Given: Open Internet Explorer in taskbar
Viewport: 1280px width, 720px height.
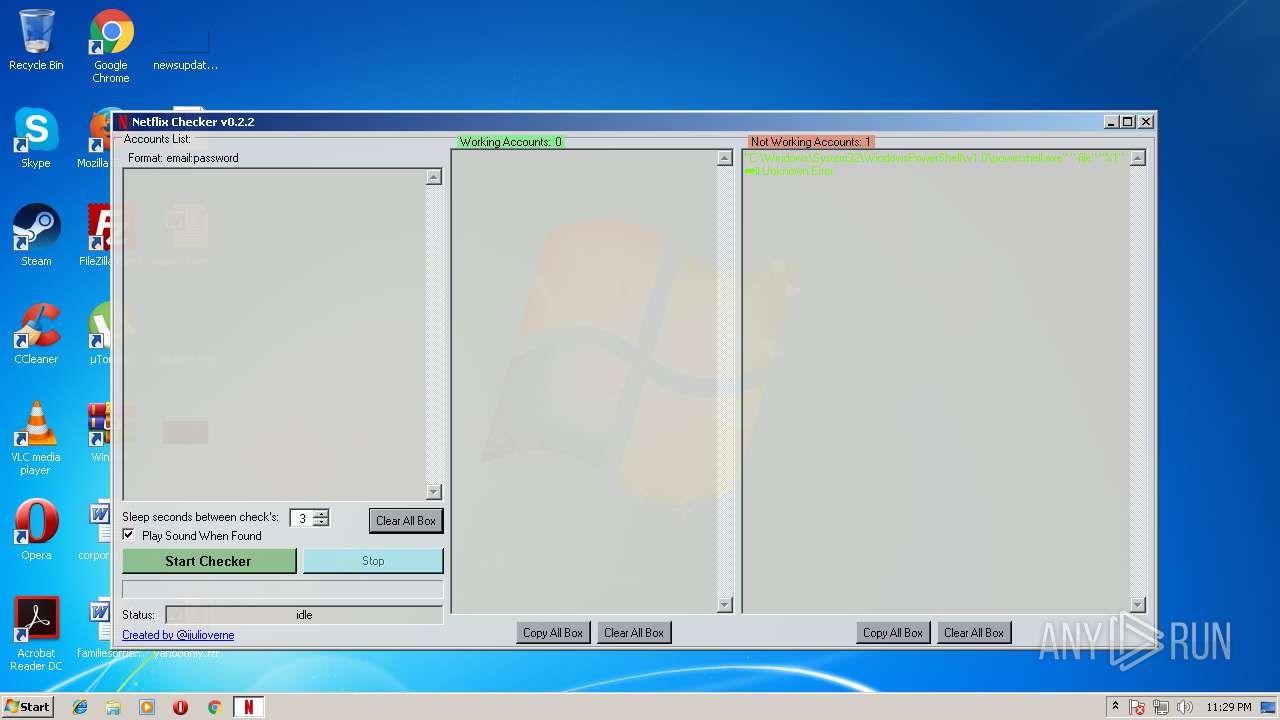Looking at the screenshot, I should point(80,707).
